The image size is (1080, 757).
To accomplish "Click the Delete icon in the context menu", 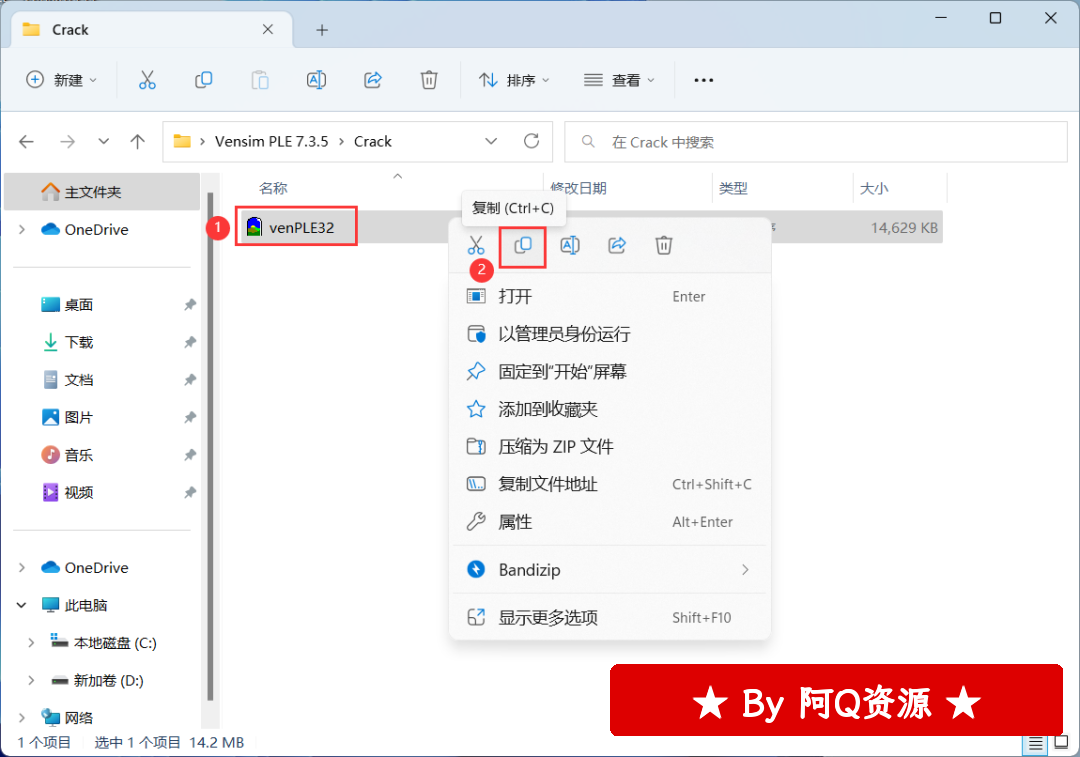I will click(663, 245).
